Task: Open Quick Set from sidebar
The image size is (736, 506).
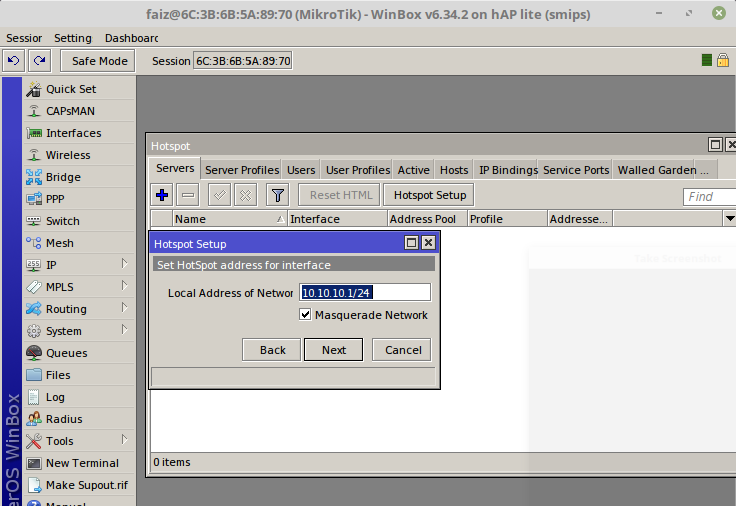Action: (x=79, y=89)
